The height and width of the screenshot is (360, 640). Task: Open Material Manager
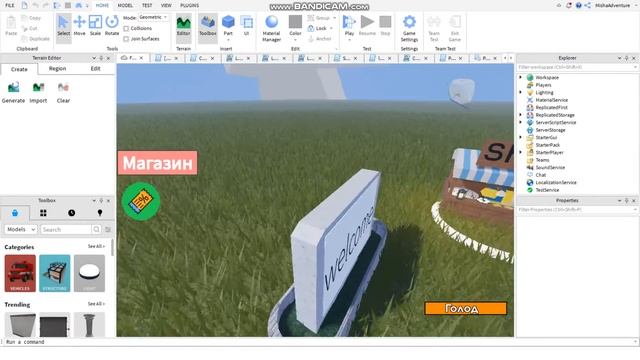271,28
